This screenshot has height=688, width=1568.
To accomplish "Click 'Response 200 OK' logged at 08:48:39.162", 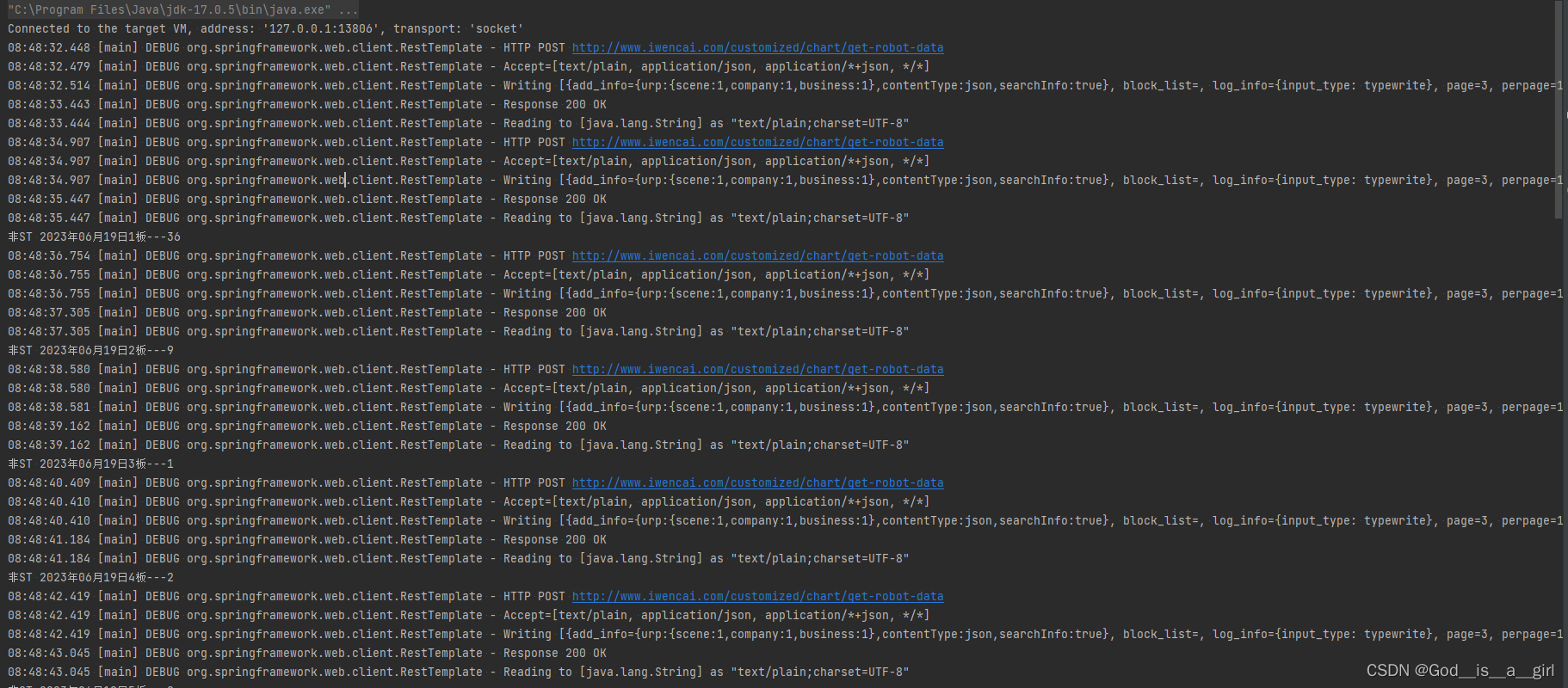I will (555, 427).
